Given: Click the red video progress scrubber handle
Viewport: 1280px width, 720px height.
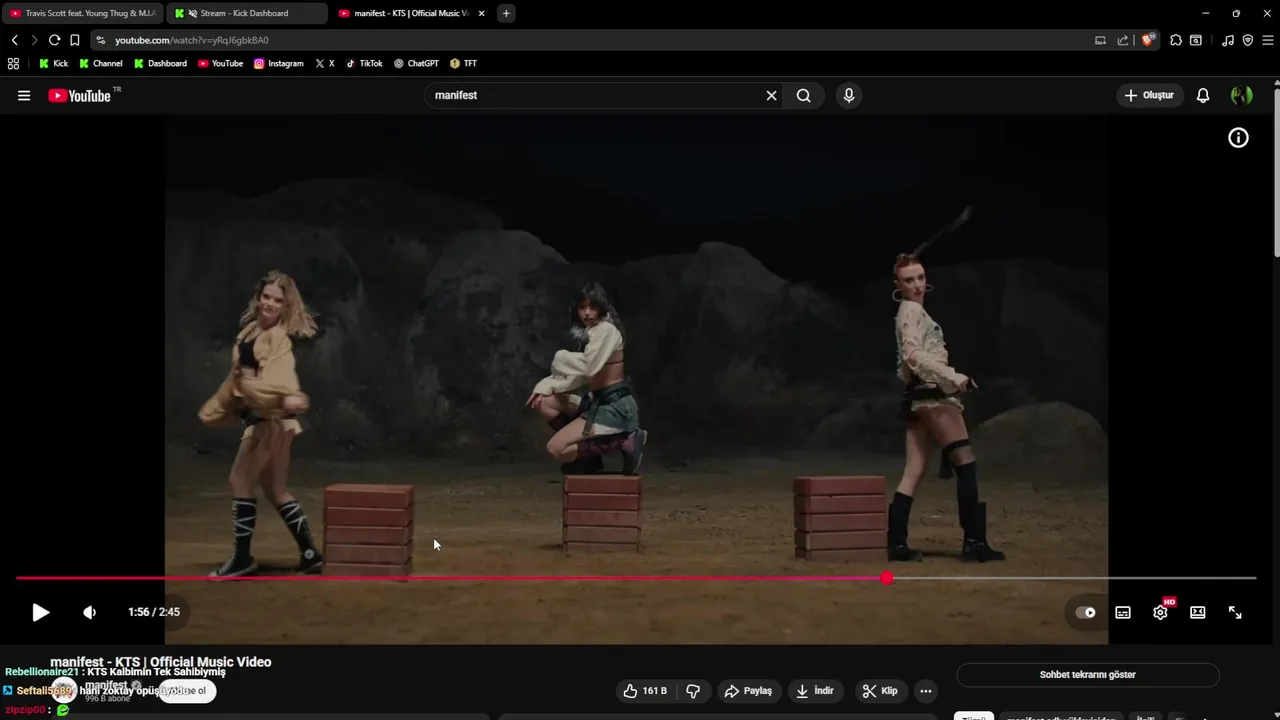Looking at the screenshot, I should pyautogui.click(x=887, y=578).
